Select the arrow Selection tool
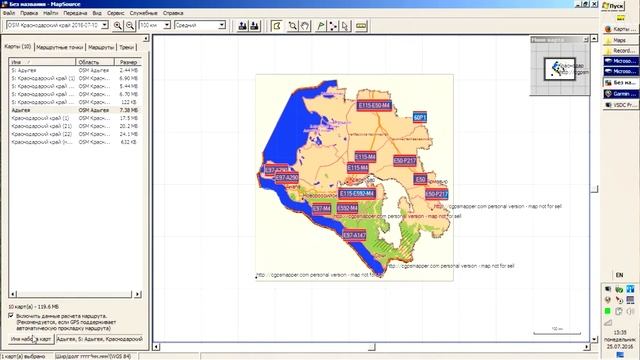The height and width of the screenshot is (360, 640). click(x=345, y=26)
